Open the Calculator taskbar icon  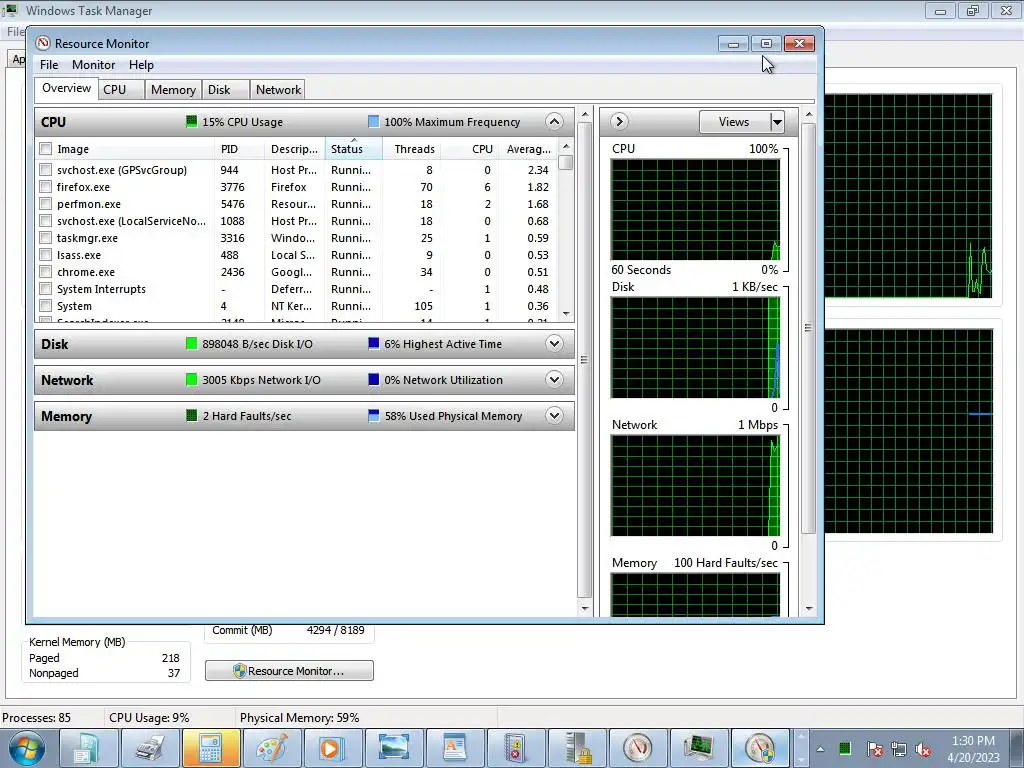(x=210, y=748)
